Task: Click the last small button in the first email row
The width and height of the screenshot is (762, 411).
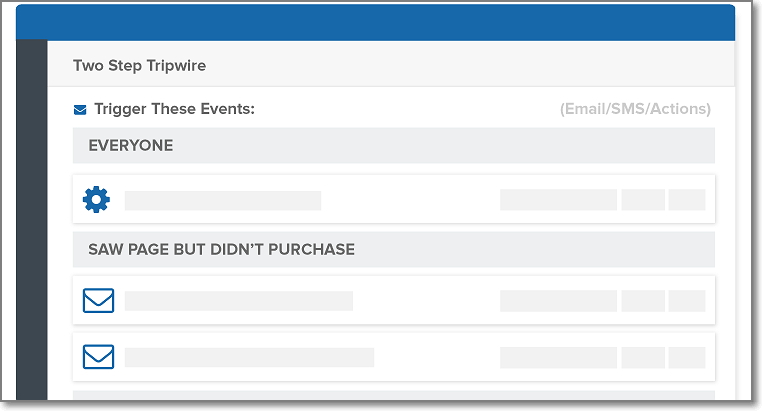Action: (x=687, y=301)
